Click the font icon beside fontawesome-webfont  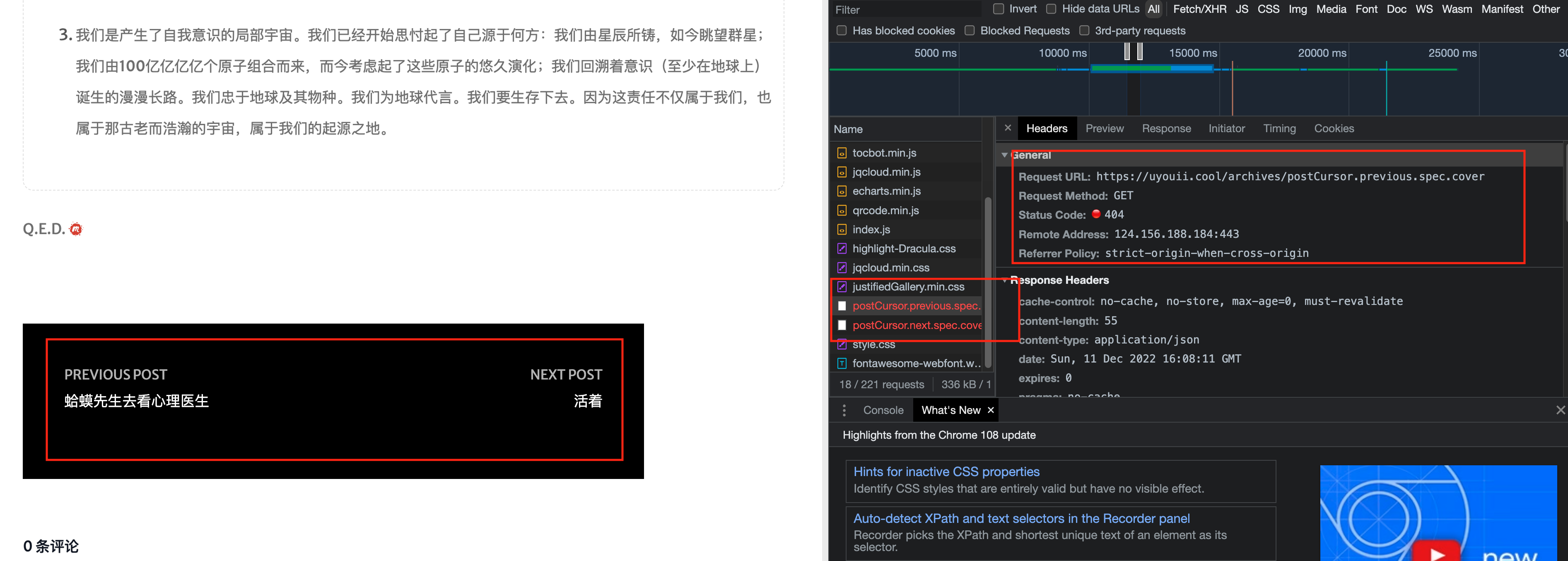[842, 363]
